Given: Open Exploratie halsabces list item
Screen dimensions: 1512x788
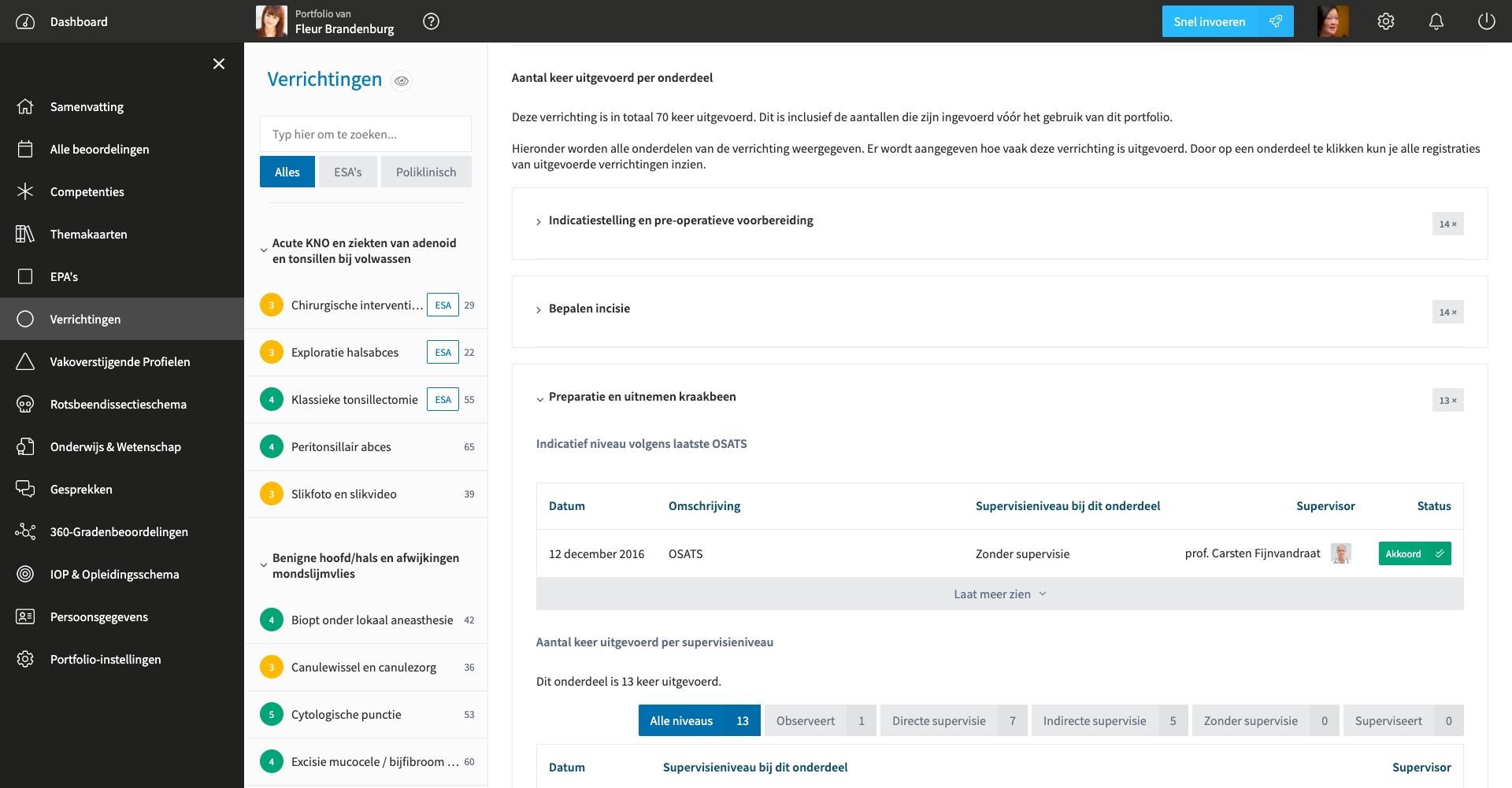Looking at the screenshot, I should coord(365,352).
